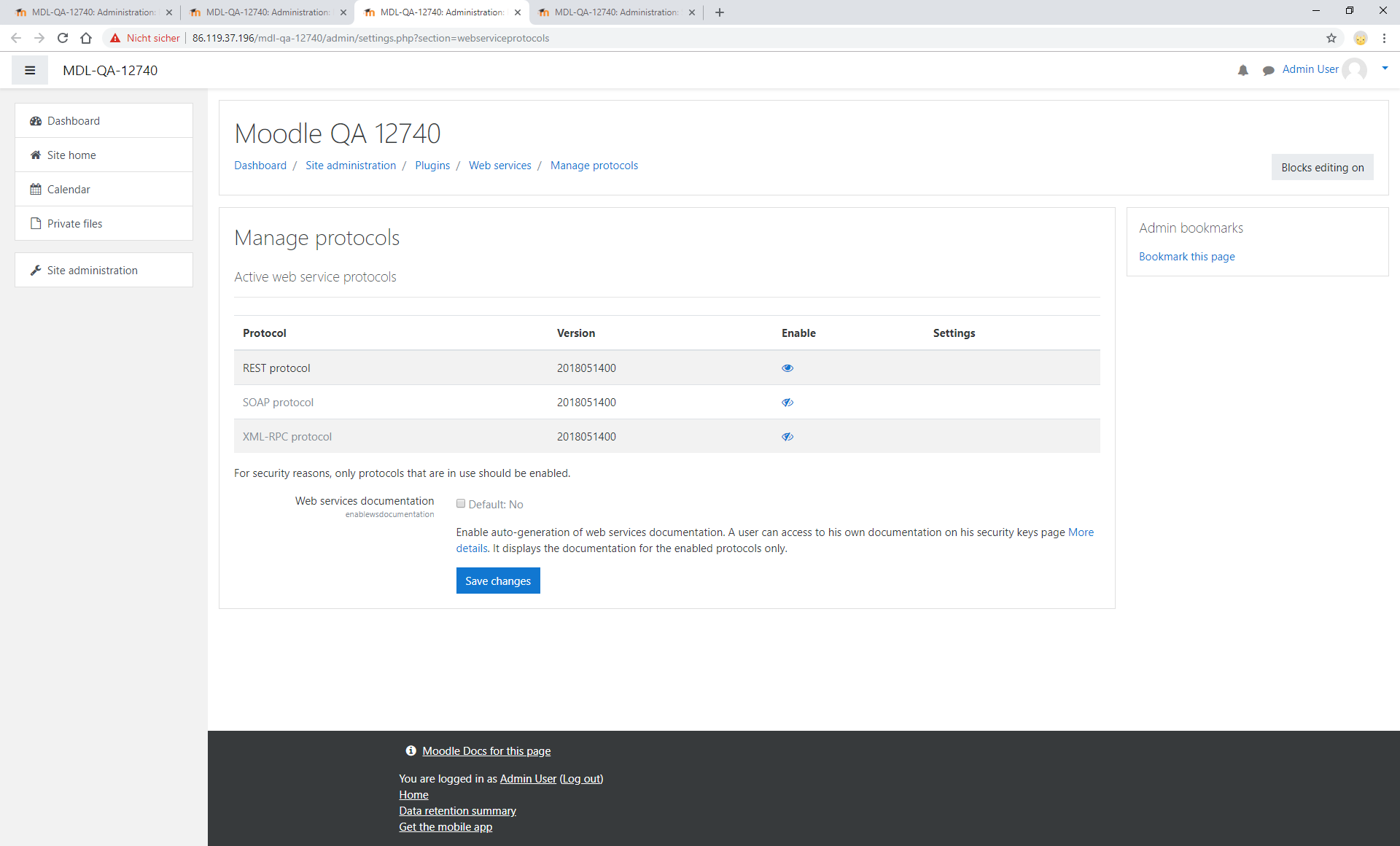Viewport: 1400px width, 846px height.
Task: Open Private files in the side navigation
Action: tap(104, 223)
